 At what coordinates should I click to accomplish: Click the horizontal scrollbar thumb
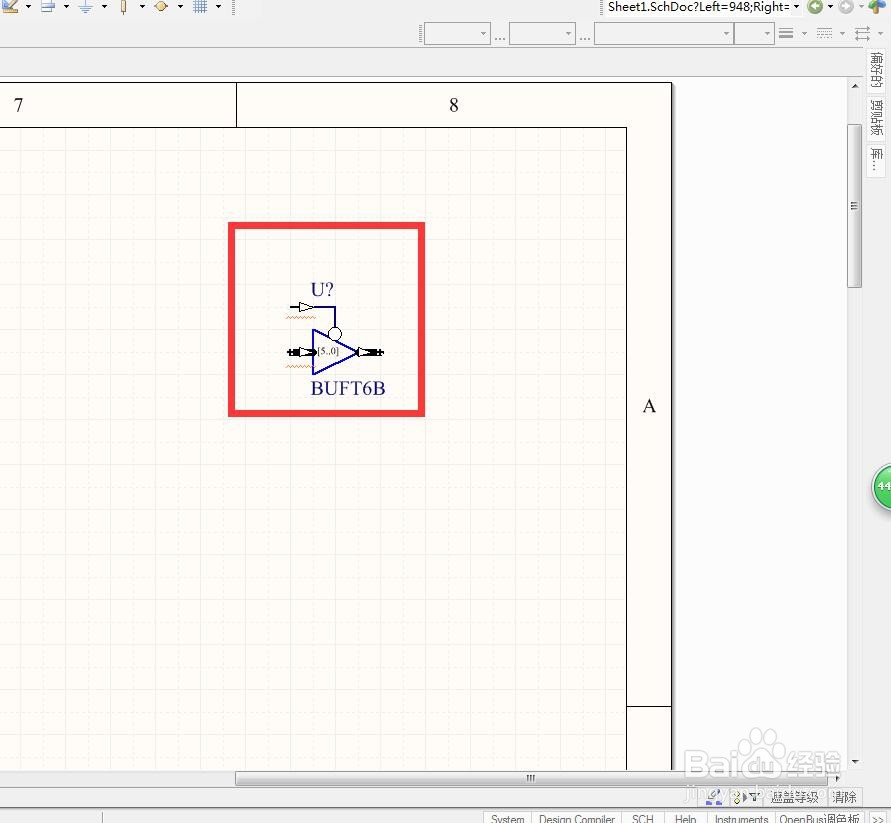pyautogui.click(x=532, y=778)
